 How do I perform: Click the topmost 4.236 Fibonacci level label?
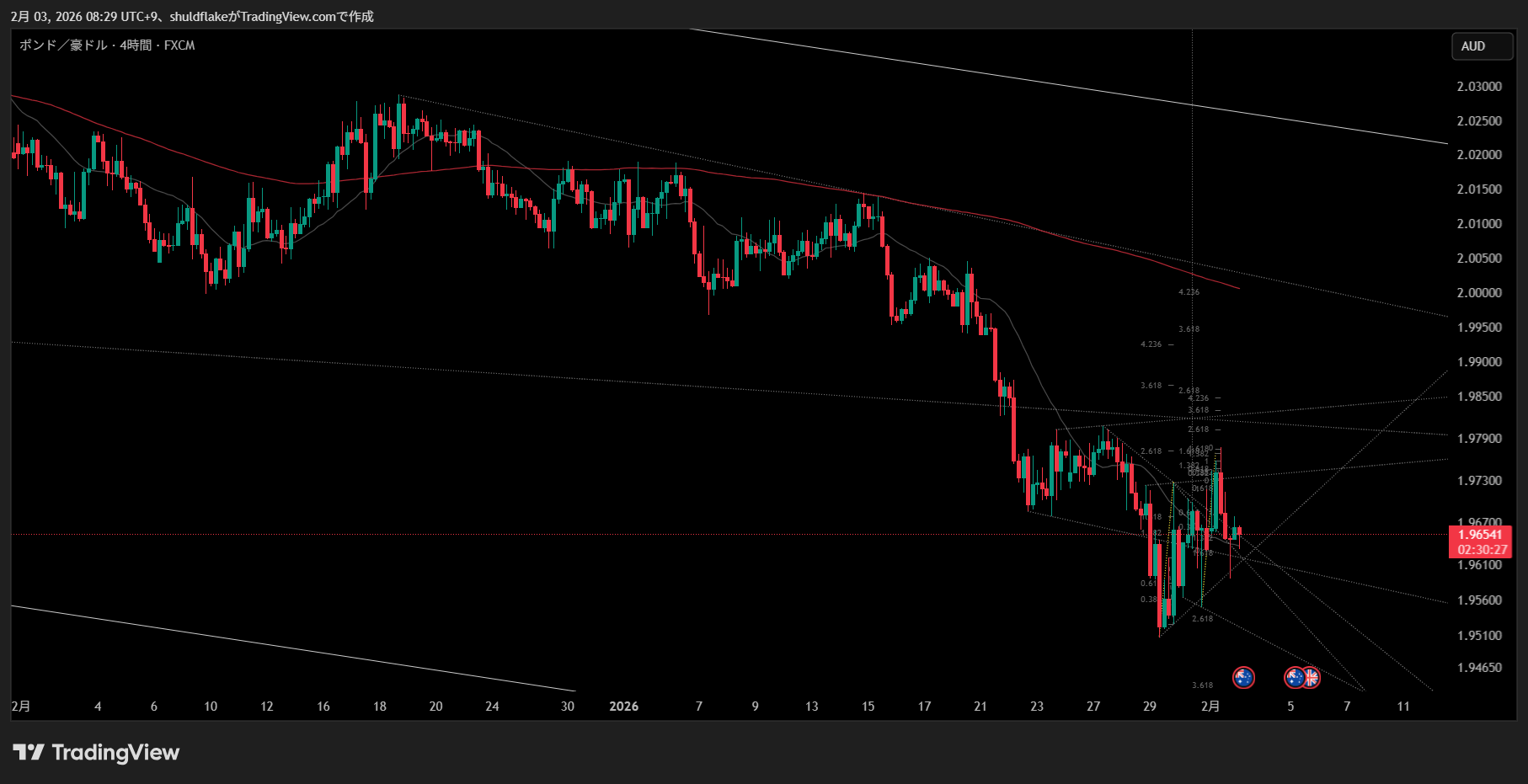point(1189,292)
